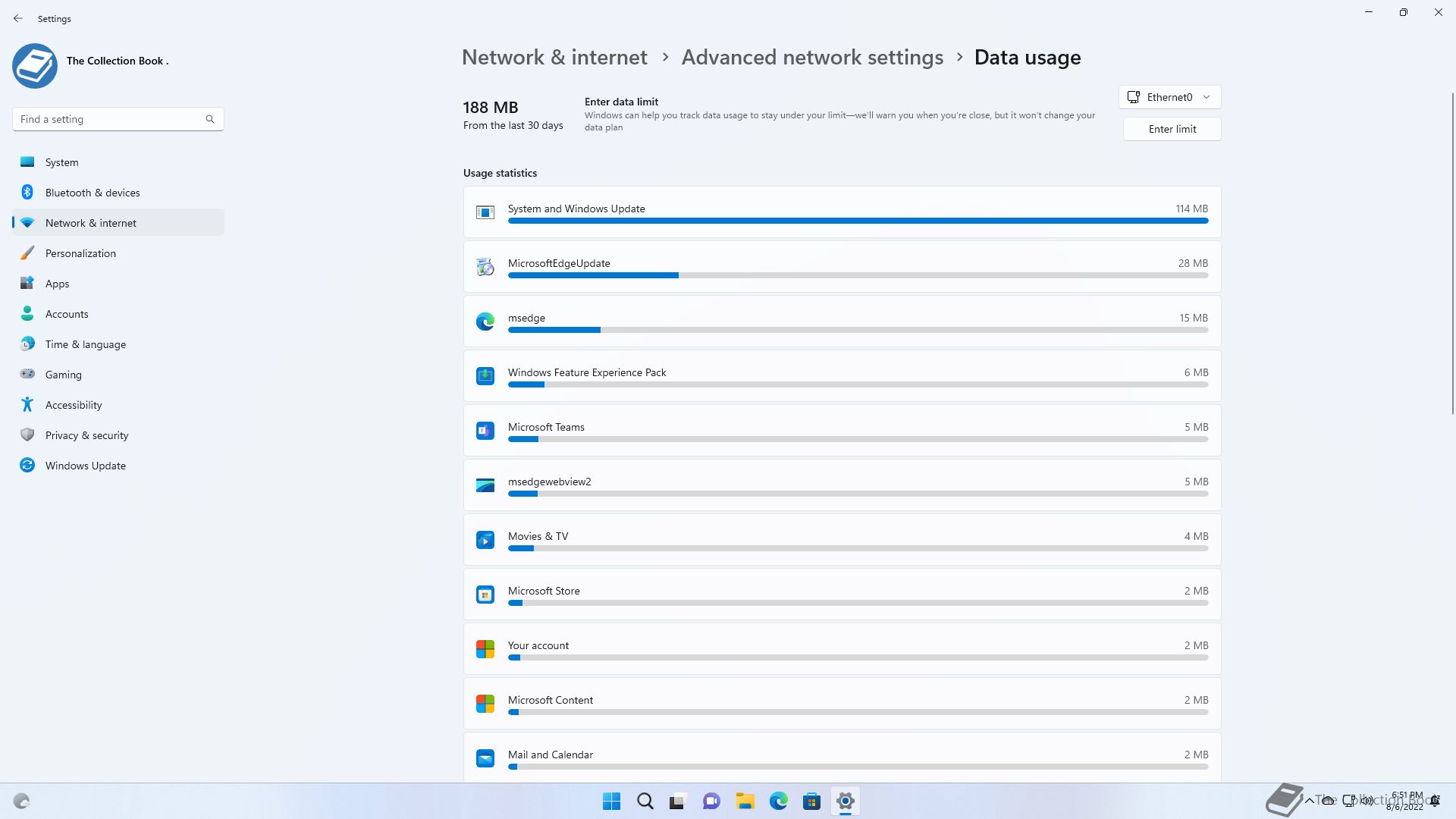Go back with the Settings back arrow
This screenshot has width=1456, height=819.
(x=18, y=18)
